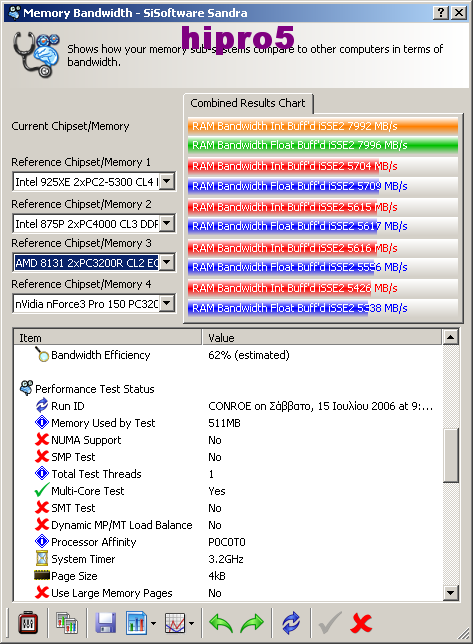The image size is (473, 644).
Task: Click the Performance Test Status heading icon
Action: (26, 388)
